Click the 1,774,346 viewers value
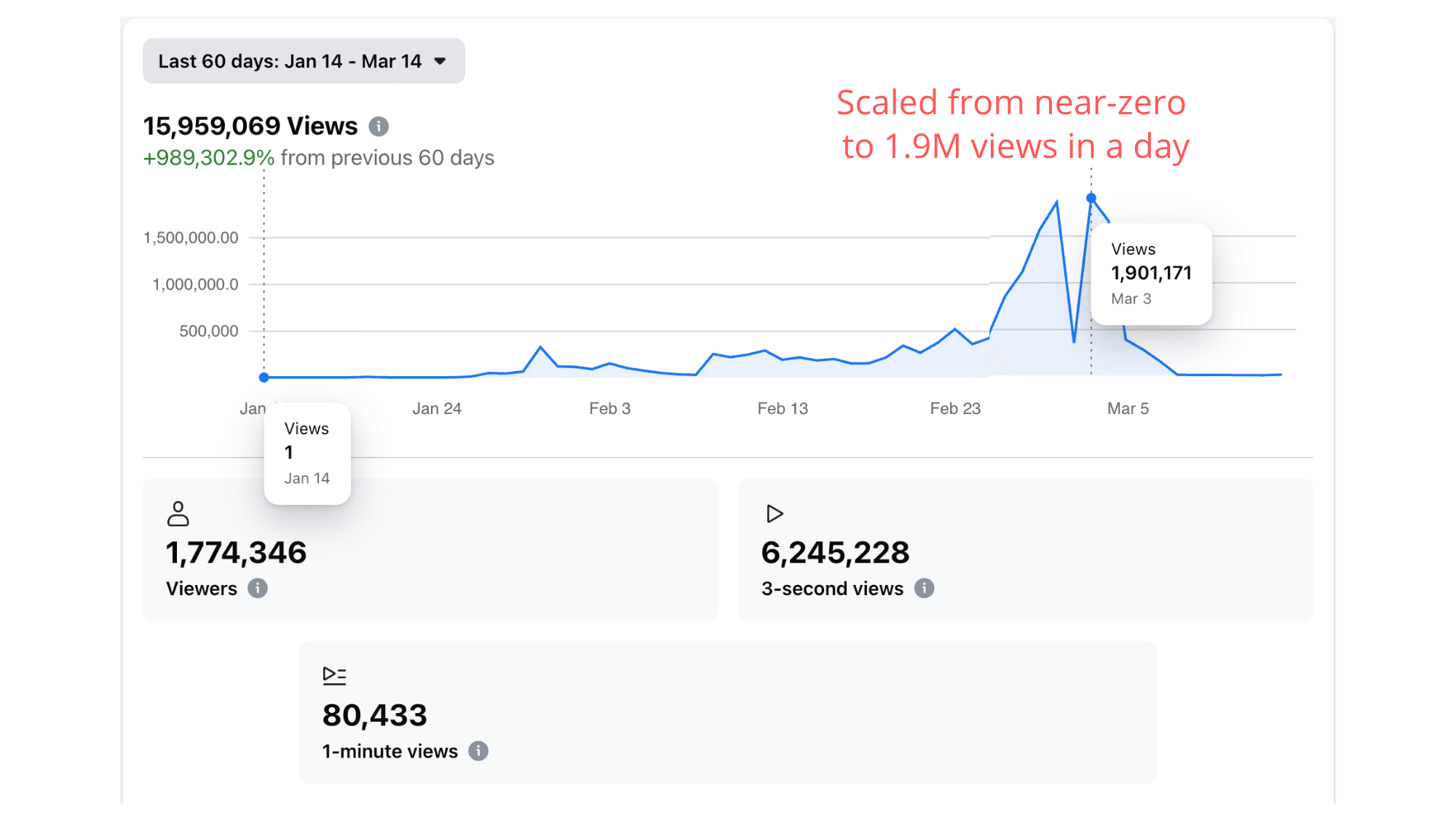The height and width of the screenshot is (820, 1456). (x=237, y=553)
